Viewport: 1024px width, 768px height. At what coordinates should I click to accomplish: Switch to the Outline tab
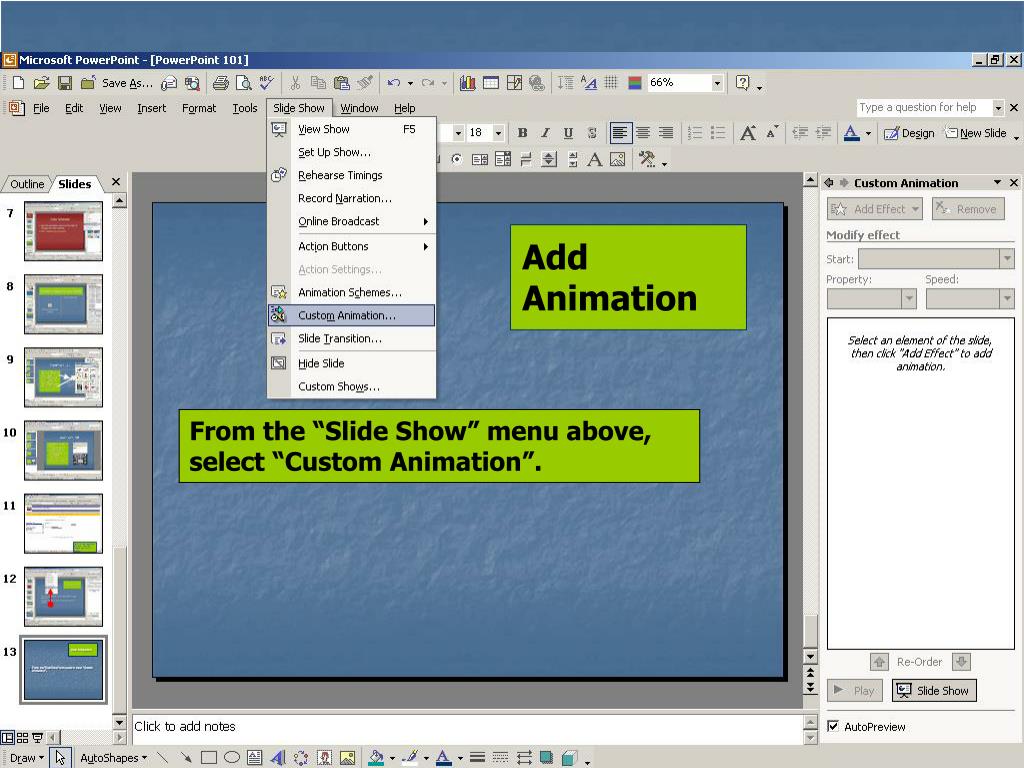[x=27, y=184]
